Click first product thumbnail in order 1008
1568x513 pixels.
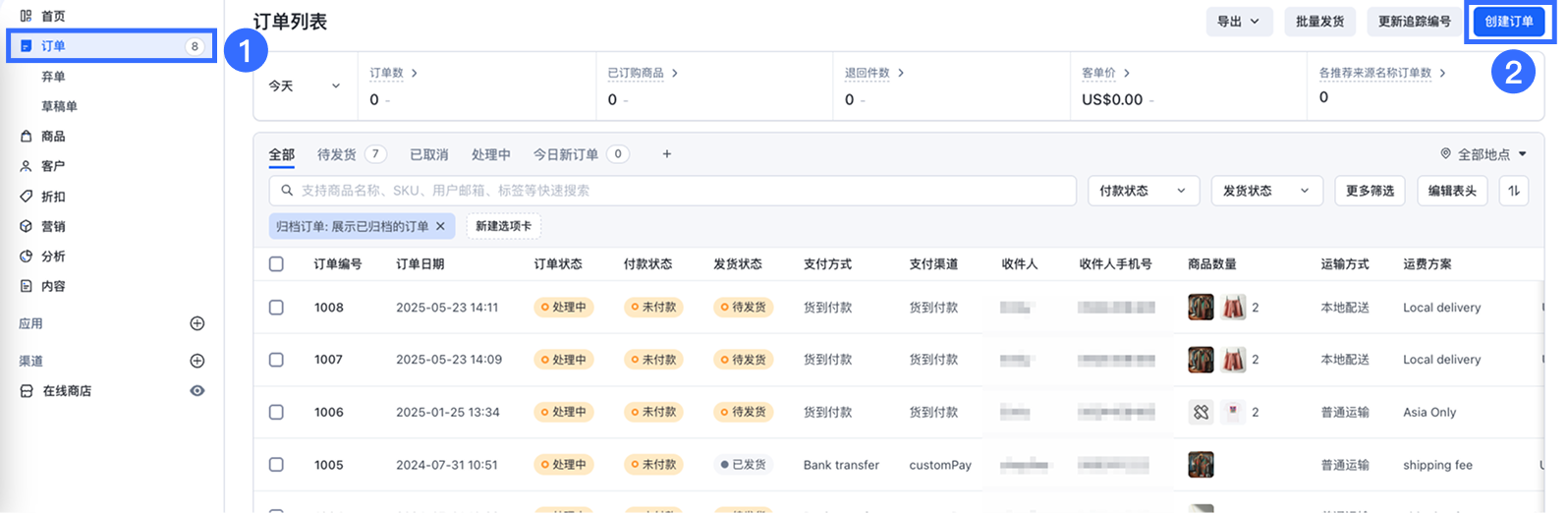coord(1201,308)
